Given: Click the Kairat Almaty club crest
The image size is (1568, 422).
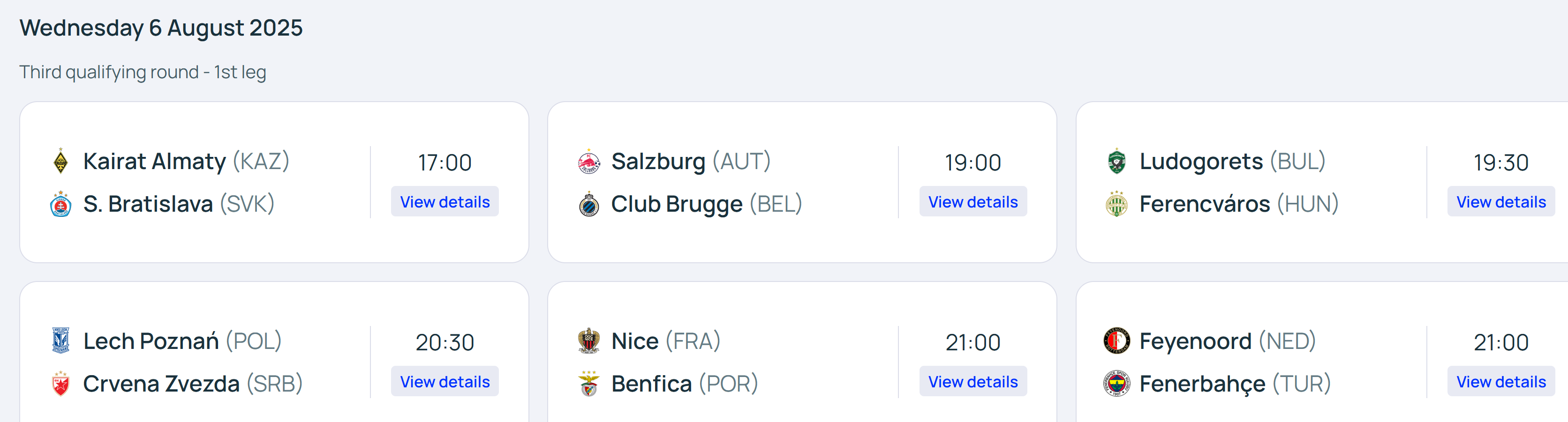Looking at the screenshot, I should point(60,161).
